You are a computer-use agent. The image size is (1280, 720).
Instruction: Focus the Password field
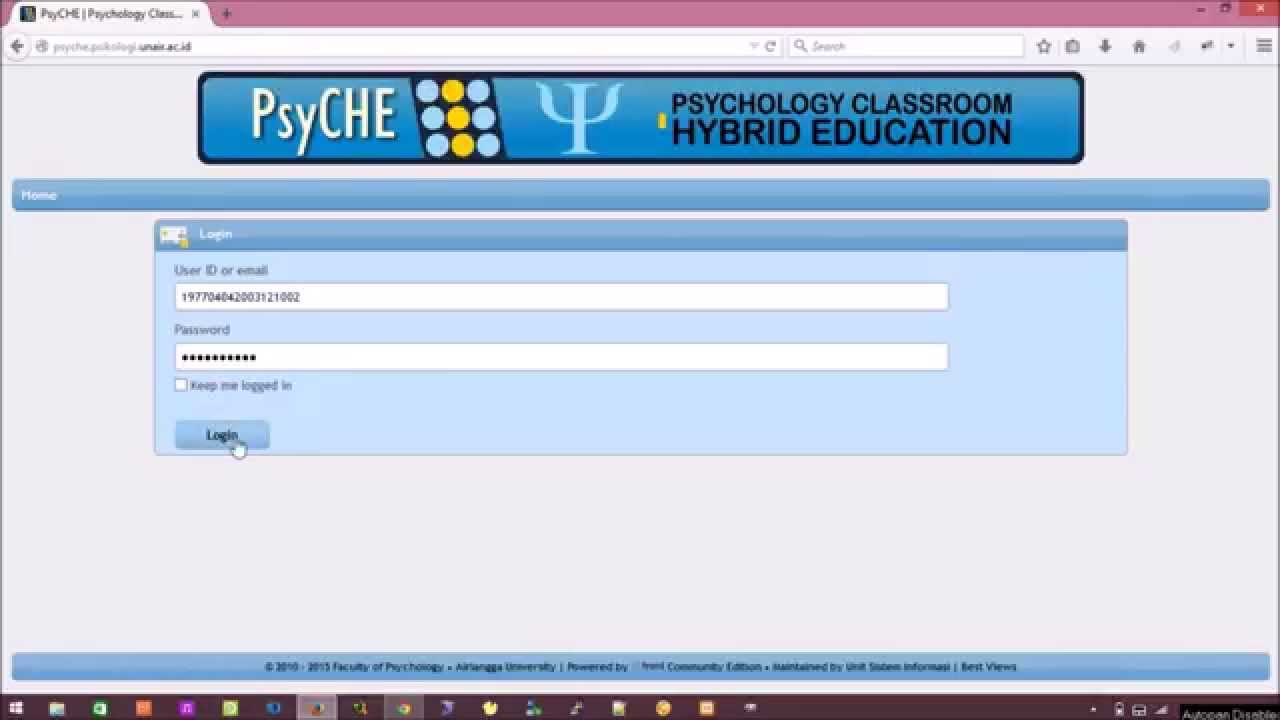pos(561,357)
